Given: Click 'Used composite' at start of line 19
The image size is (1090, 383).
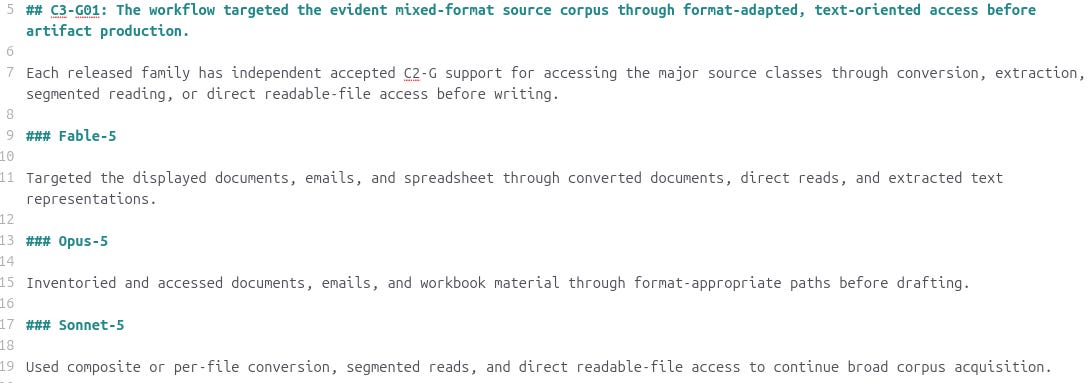Looking at the screenshot, I should (83, 367).
